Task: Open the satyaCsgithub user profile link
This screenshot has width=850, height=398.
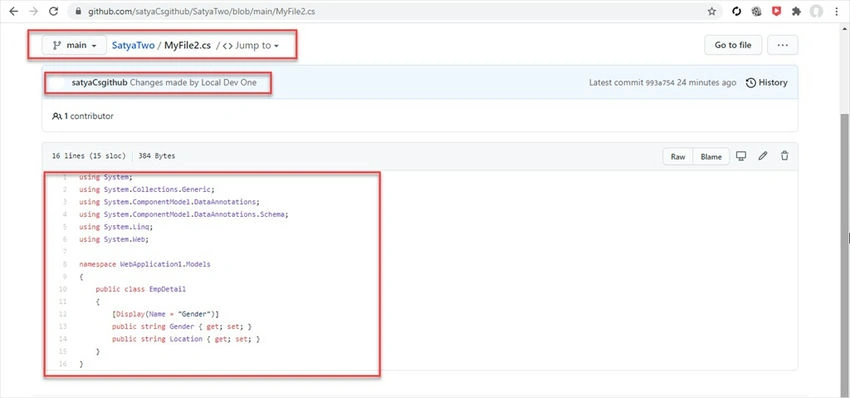Action: (x=100, y=83)
